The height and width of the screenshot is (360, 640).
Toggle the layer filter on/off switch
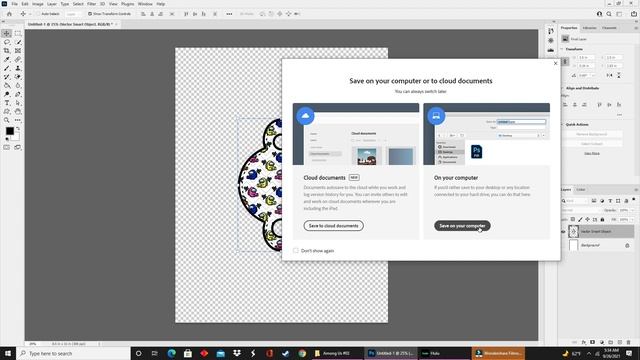tap(634, 200)
